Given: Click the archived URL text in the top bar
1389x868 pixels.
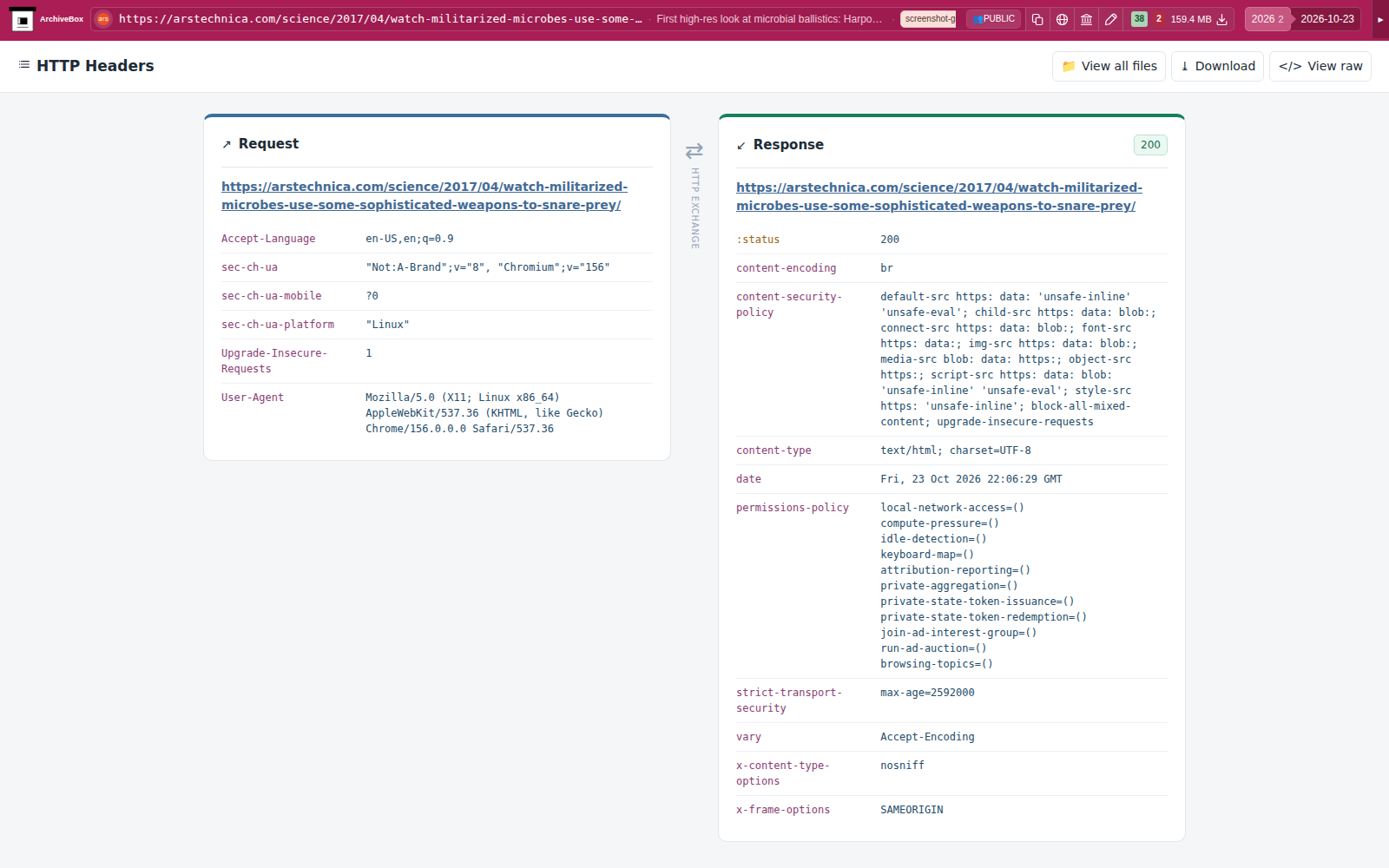Looking at the screenshot, I should tap(380, 19).
